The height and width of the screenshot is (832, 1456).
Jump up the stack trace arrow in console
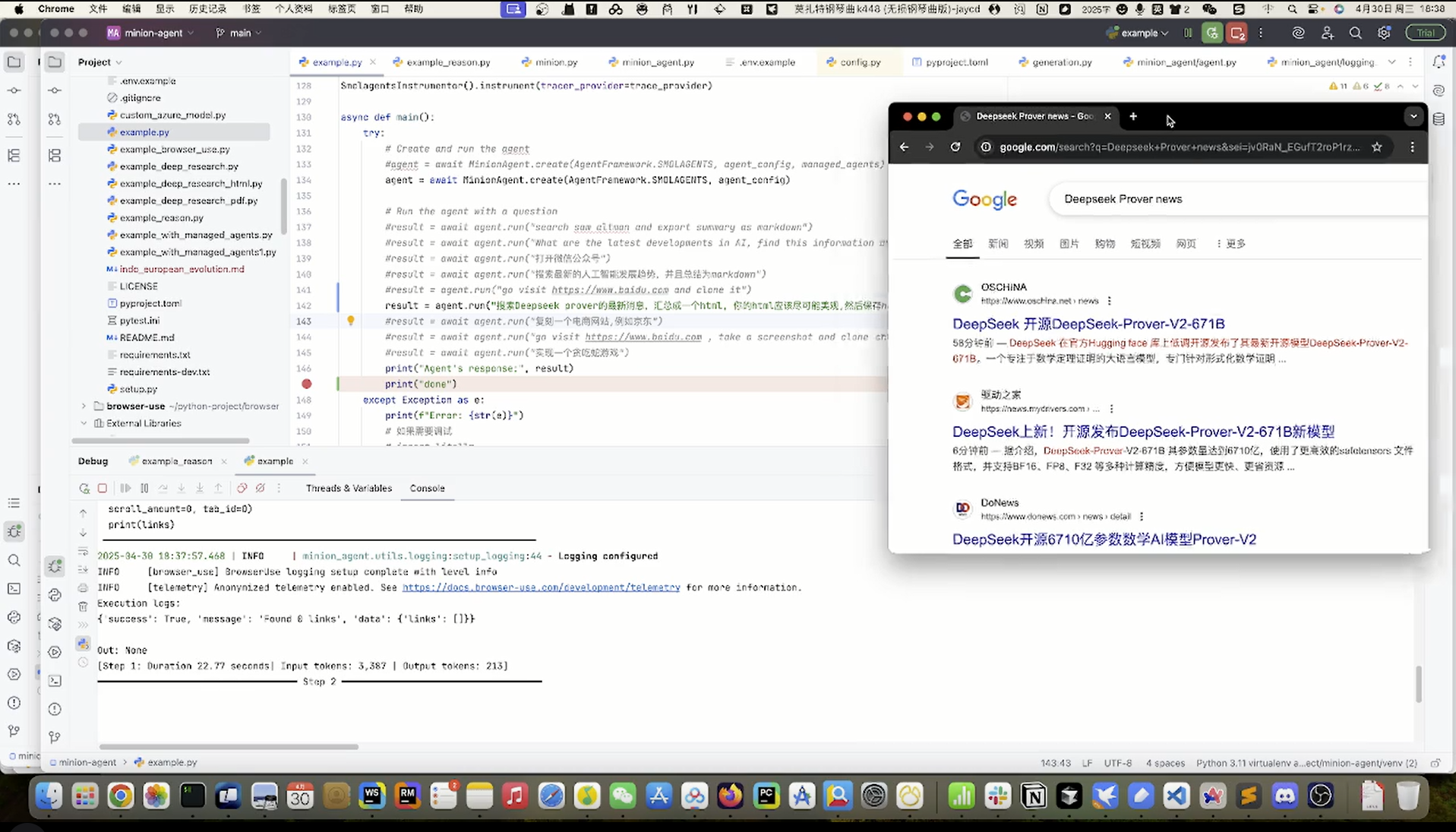83,514
